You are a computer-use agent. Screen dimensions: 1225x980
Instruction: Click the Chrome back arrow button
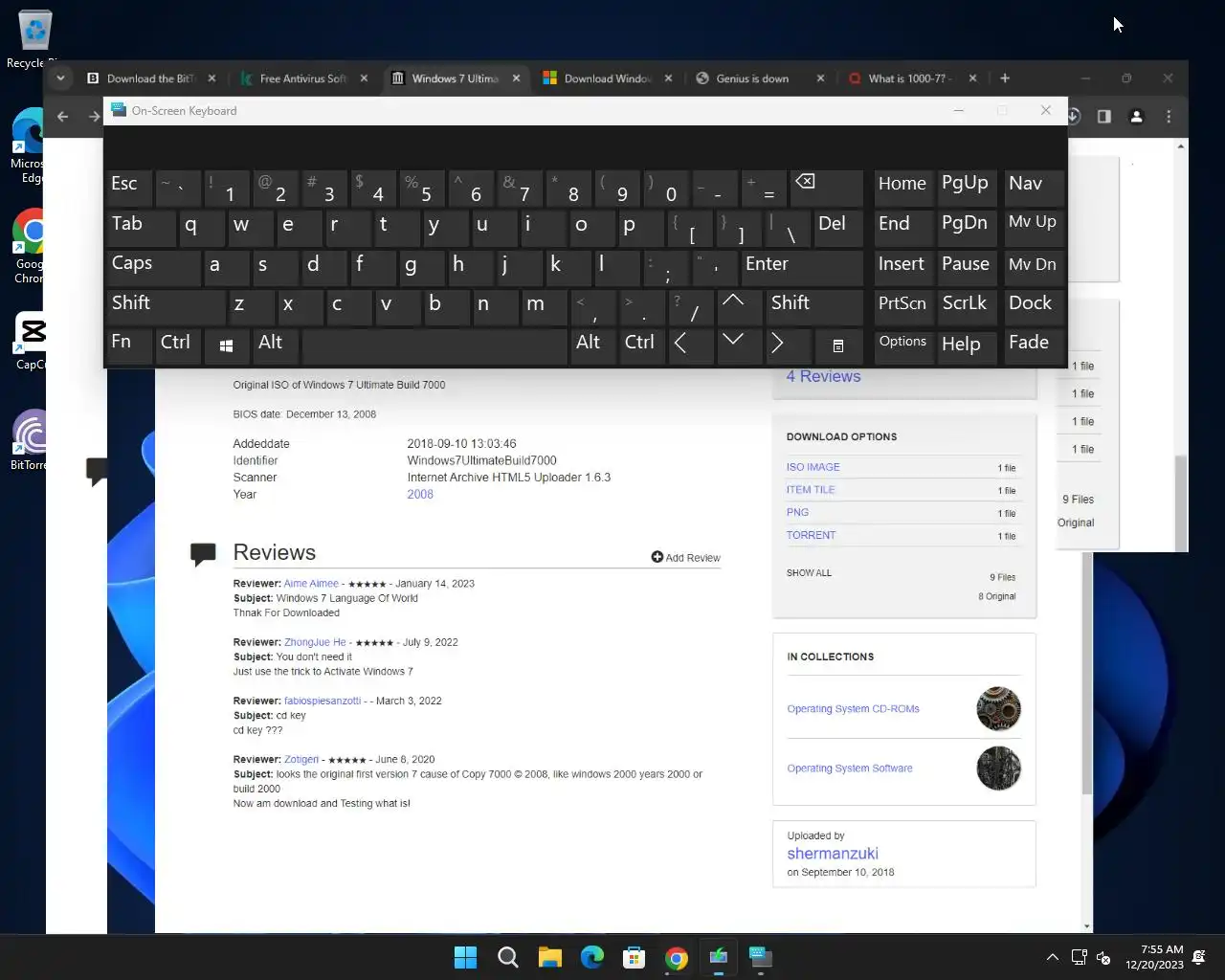[63, 116]
